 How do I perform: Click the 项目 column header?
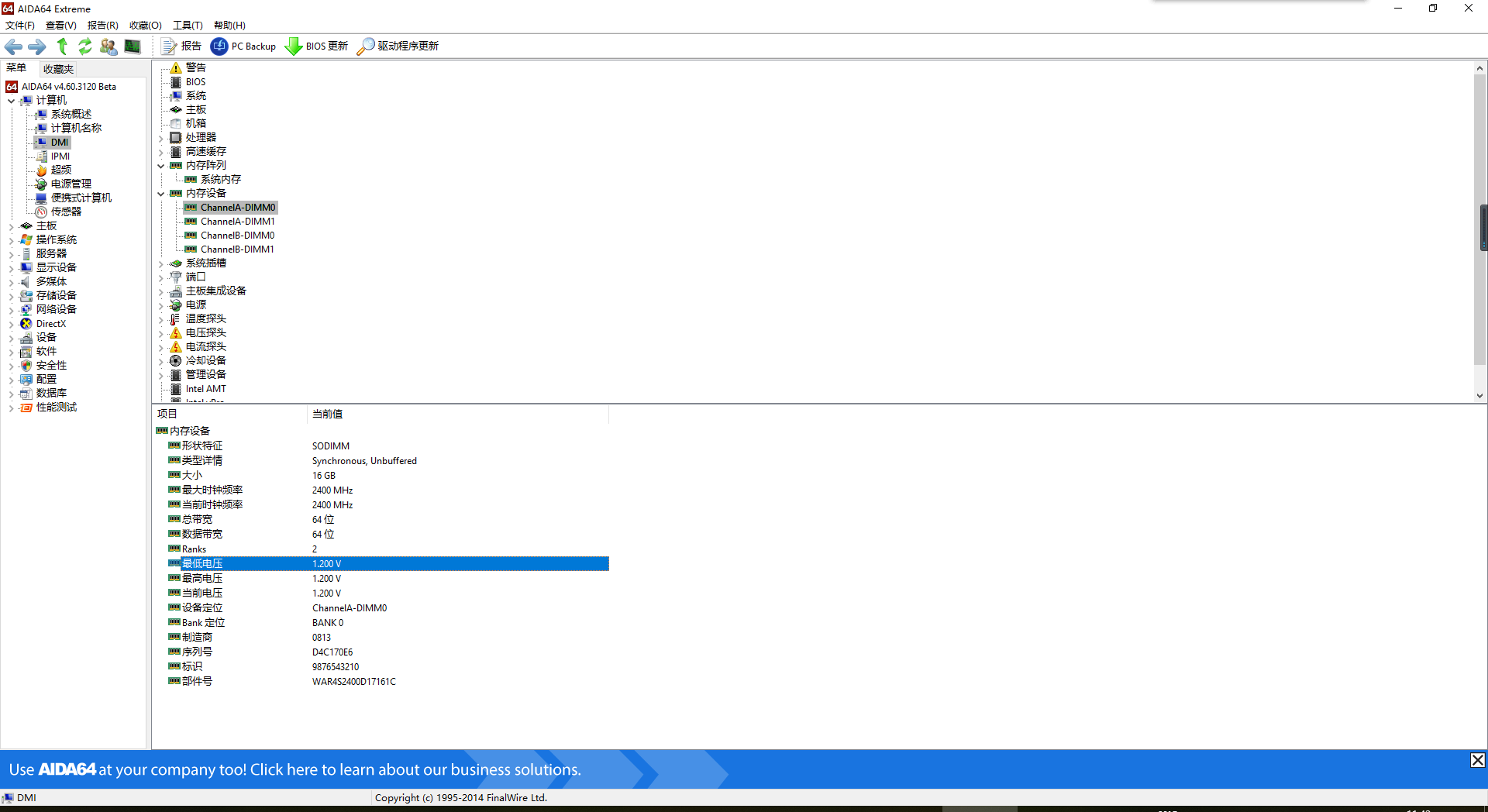click(230, 415)
